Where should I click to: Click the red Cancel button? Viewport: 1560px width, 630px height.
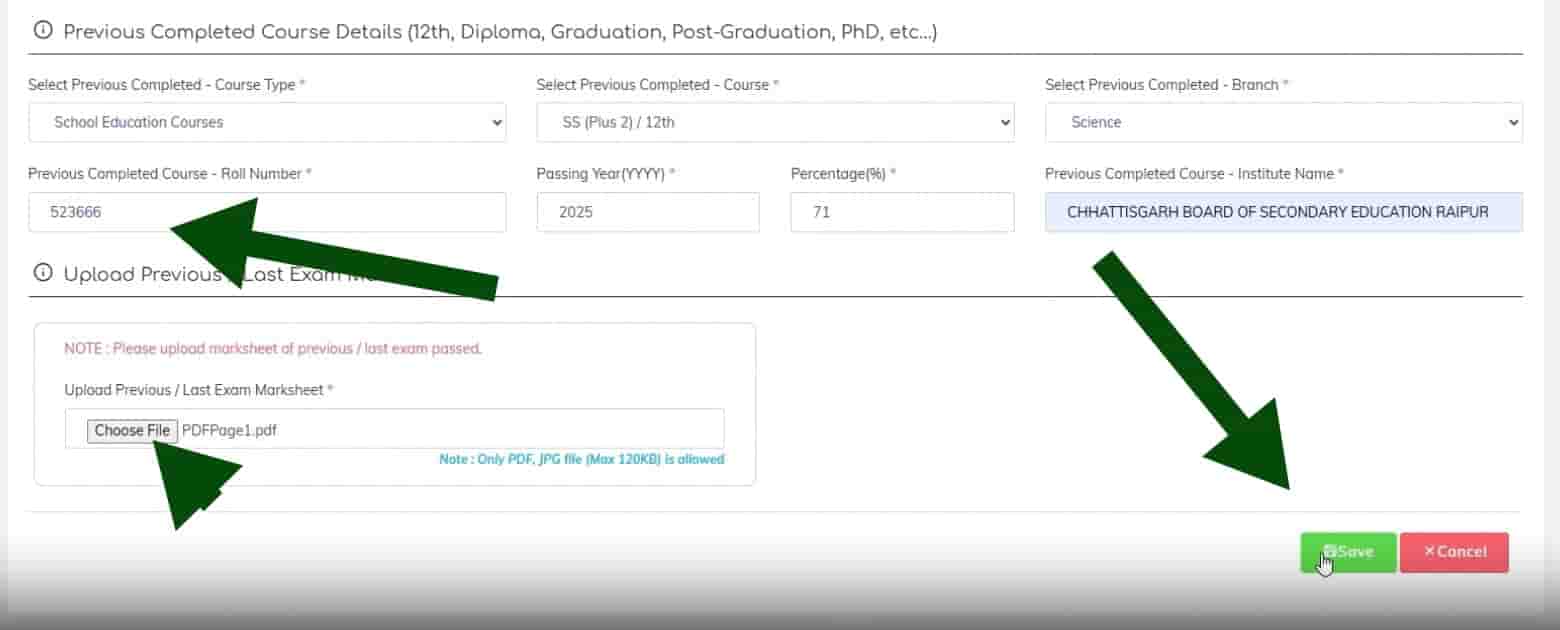1454,552
